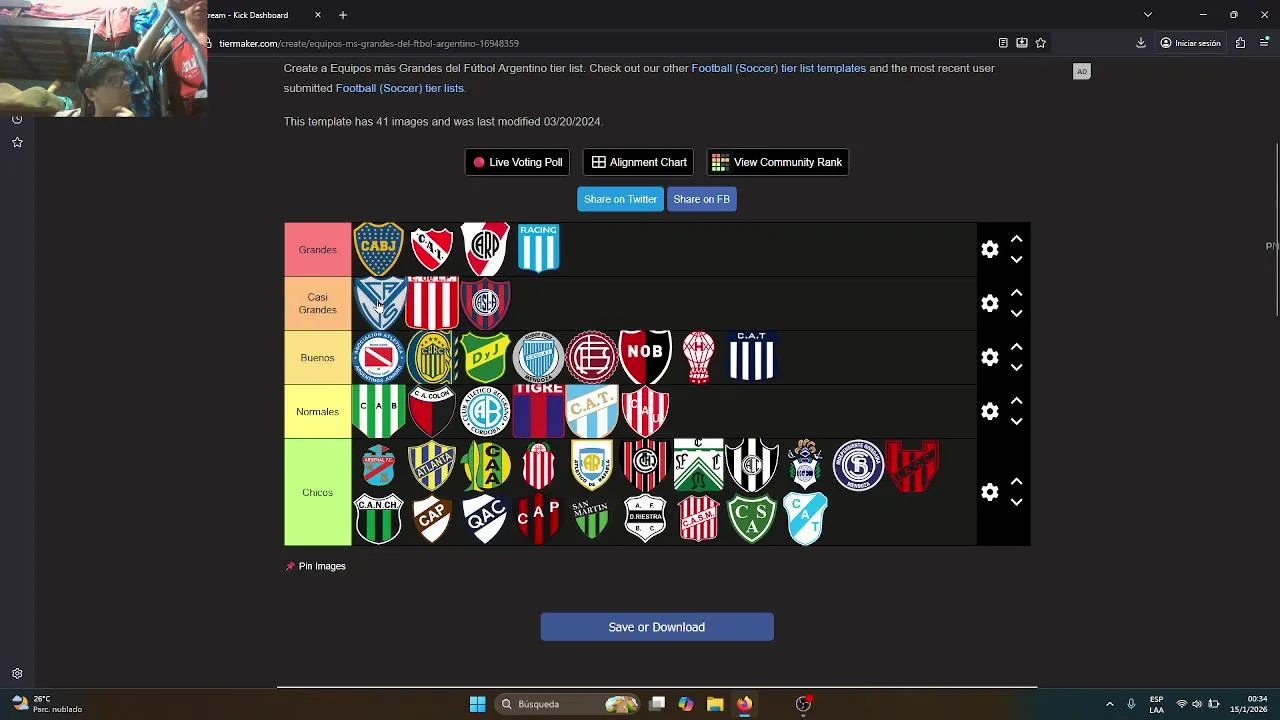This screenshot has width=1280, height=720.
Task: Click Share on FB button
Action: [x=702, y=199]
